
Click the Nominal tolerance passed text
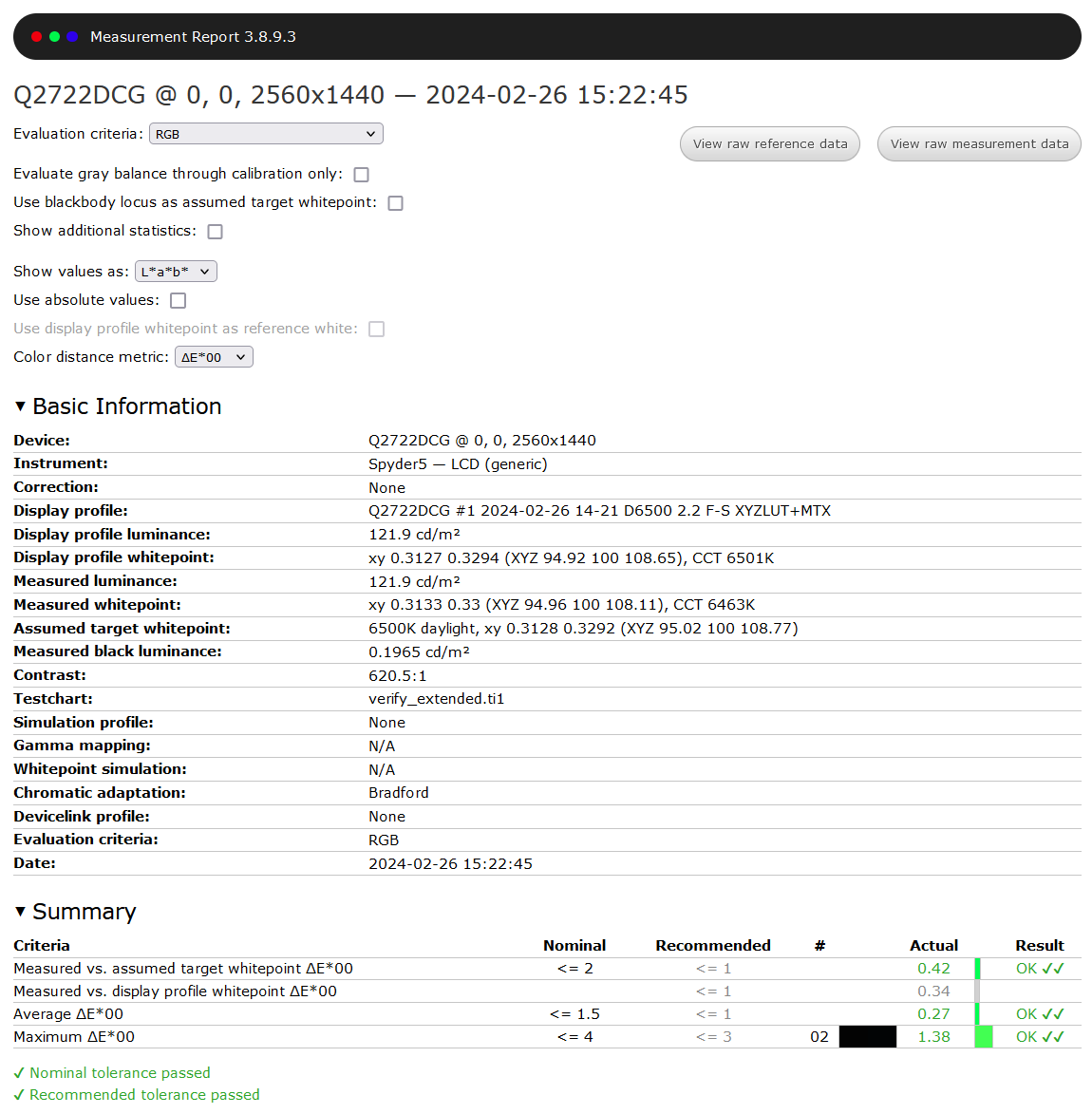pos(120,1073)
